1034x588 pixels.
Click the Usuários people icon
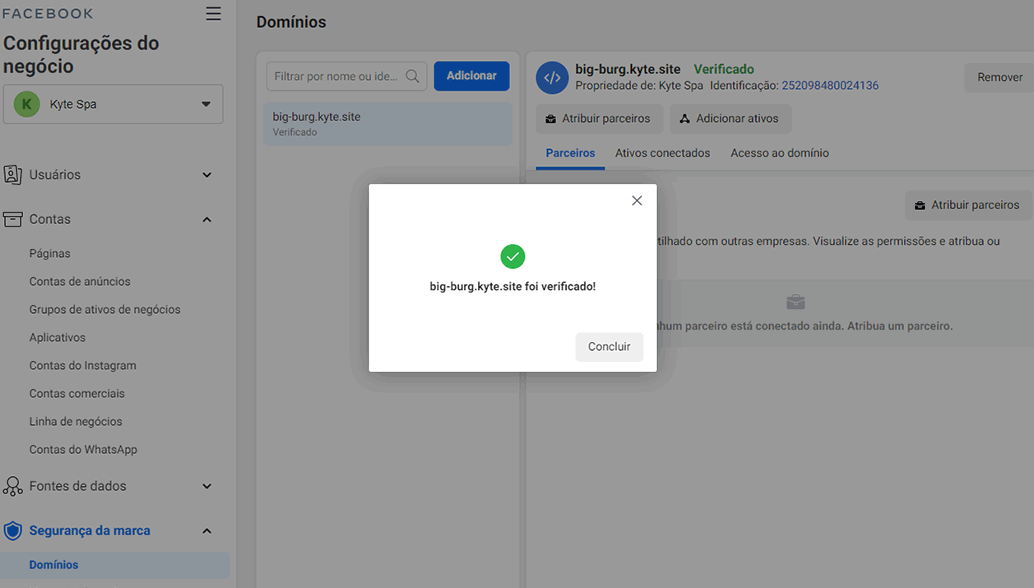tap(13, 175)
